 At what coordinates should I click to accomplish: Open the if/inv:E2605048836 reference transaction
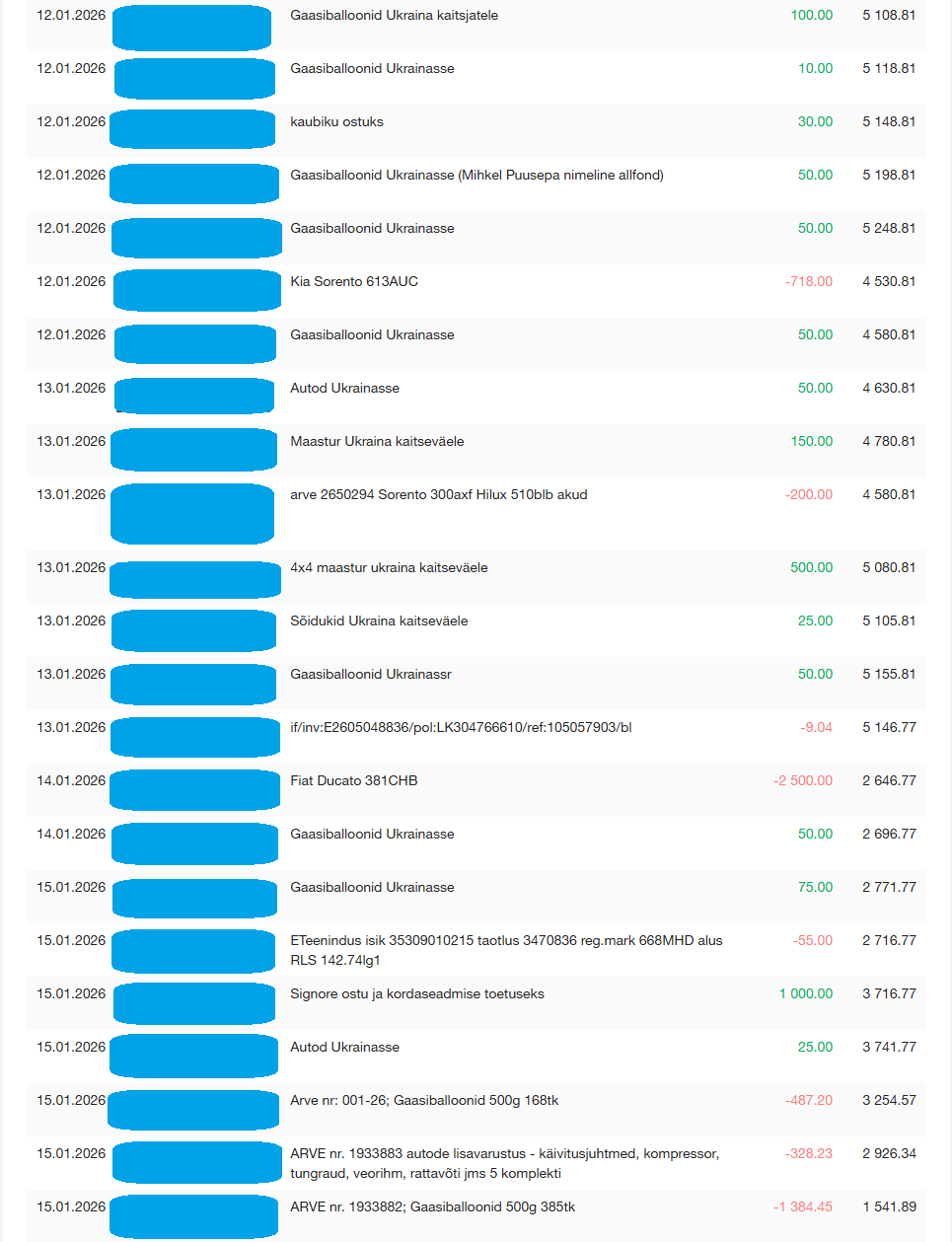pos(461,728)
